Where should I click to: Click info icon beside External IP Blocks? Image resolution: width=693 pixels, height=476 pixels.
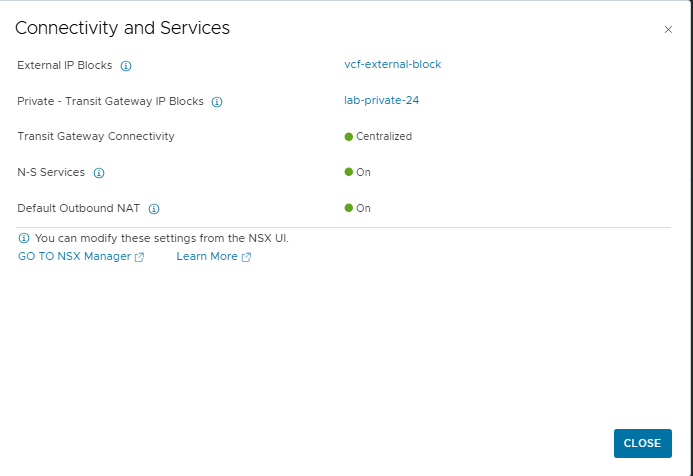[x=126, y=66]
